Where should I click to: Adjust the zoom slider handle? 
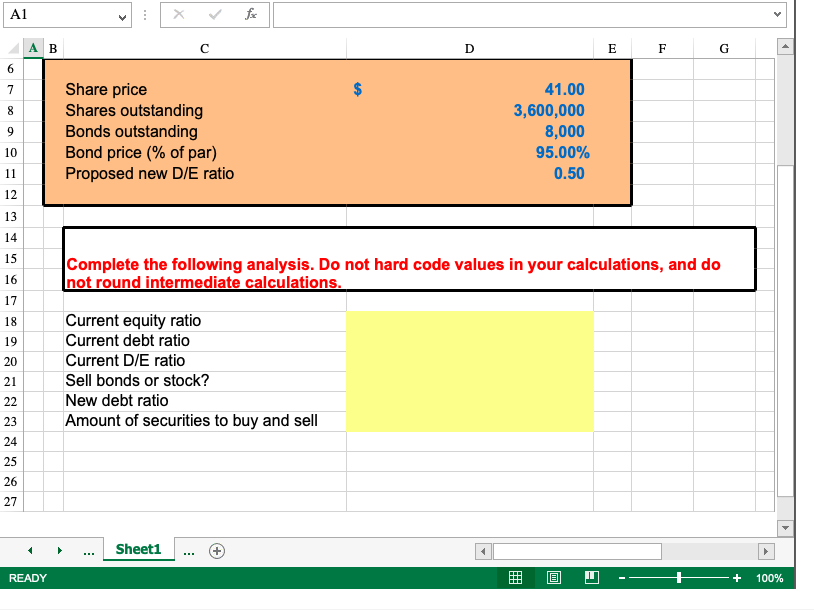[679, 578]
